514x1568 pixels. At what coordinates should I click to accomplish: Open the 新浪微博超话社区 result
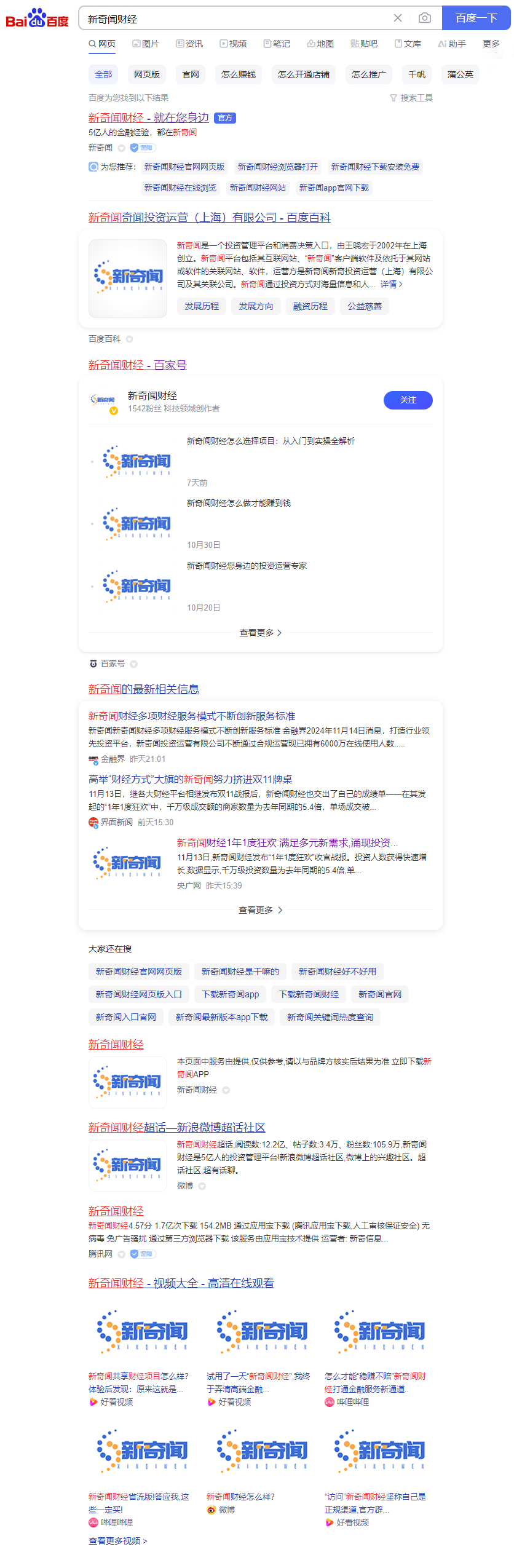coord(176,1127)
